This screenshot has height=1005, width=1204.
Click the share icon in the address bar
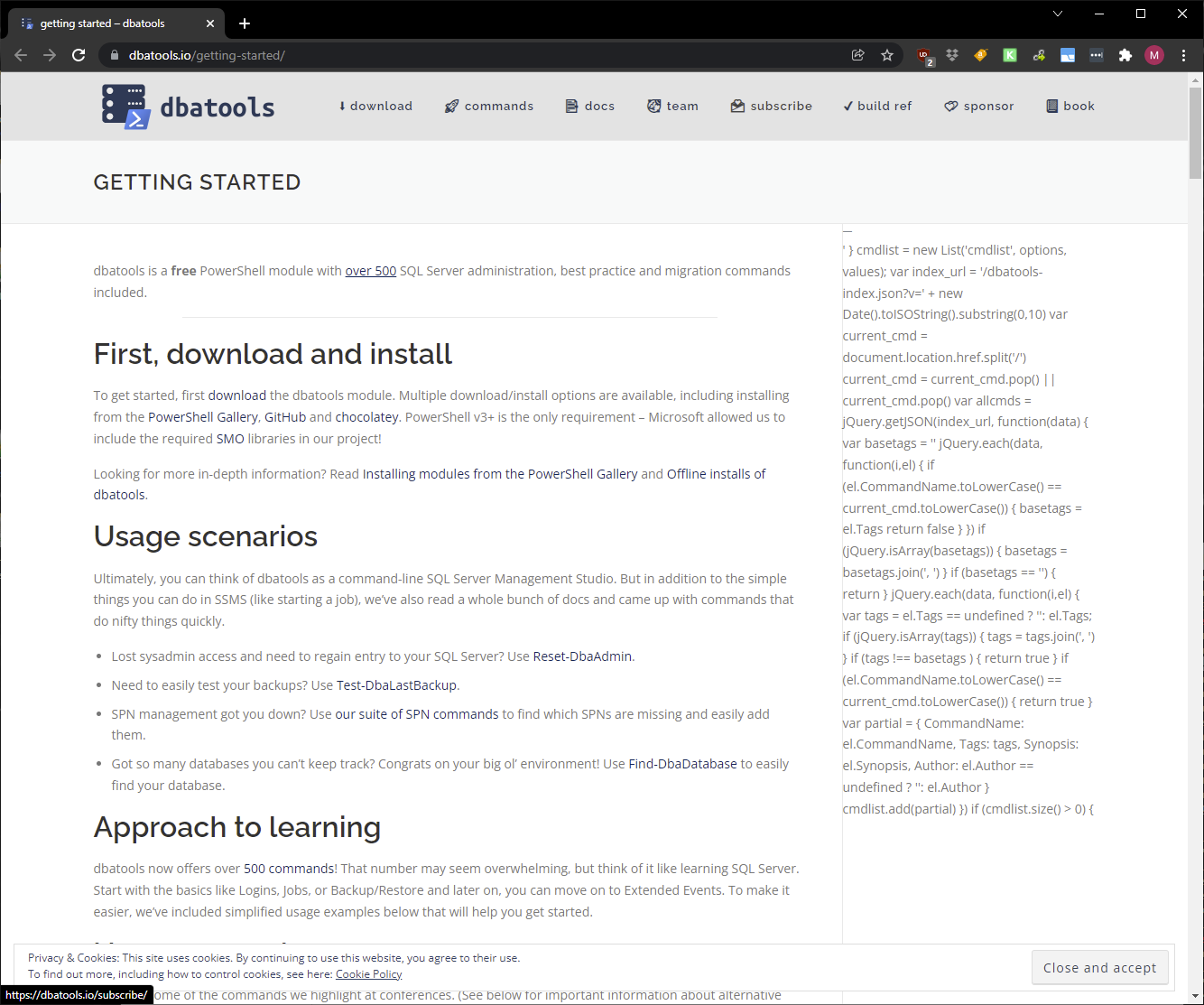857,55
